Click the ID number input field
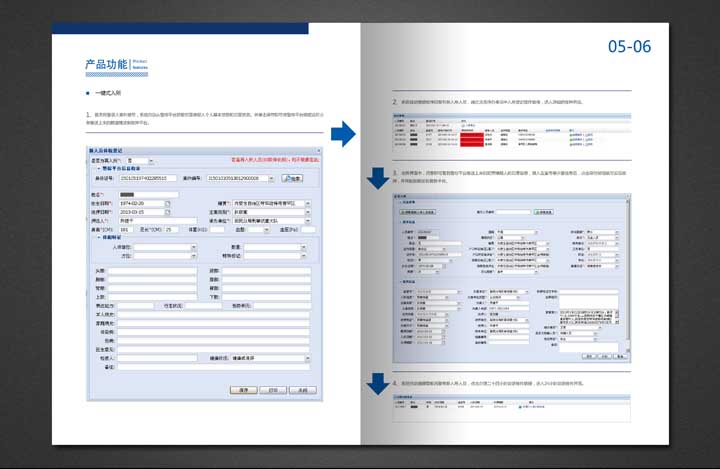Screen dimensions: 720x469 [x=148, y=178]
